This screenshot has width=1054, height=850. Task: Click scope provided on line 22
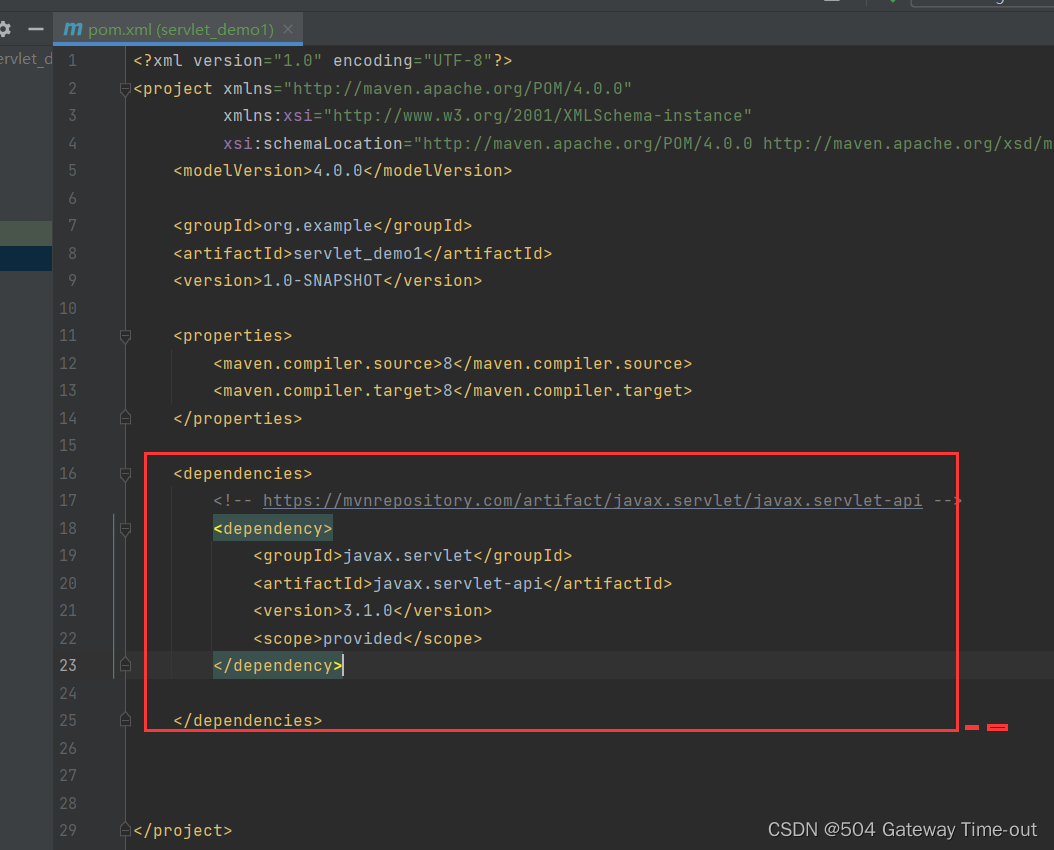pos(368,638)
